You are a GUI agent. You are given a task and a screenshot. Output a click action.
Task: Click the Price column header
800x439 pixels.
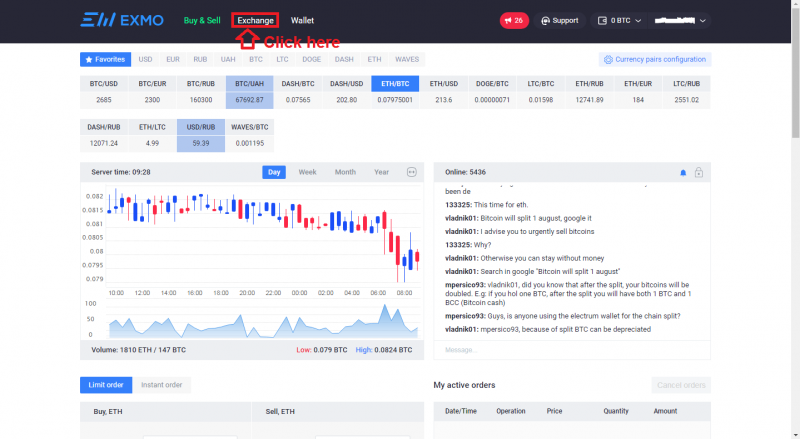point(554,411)
